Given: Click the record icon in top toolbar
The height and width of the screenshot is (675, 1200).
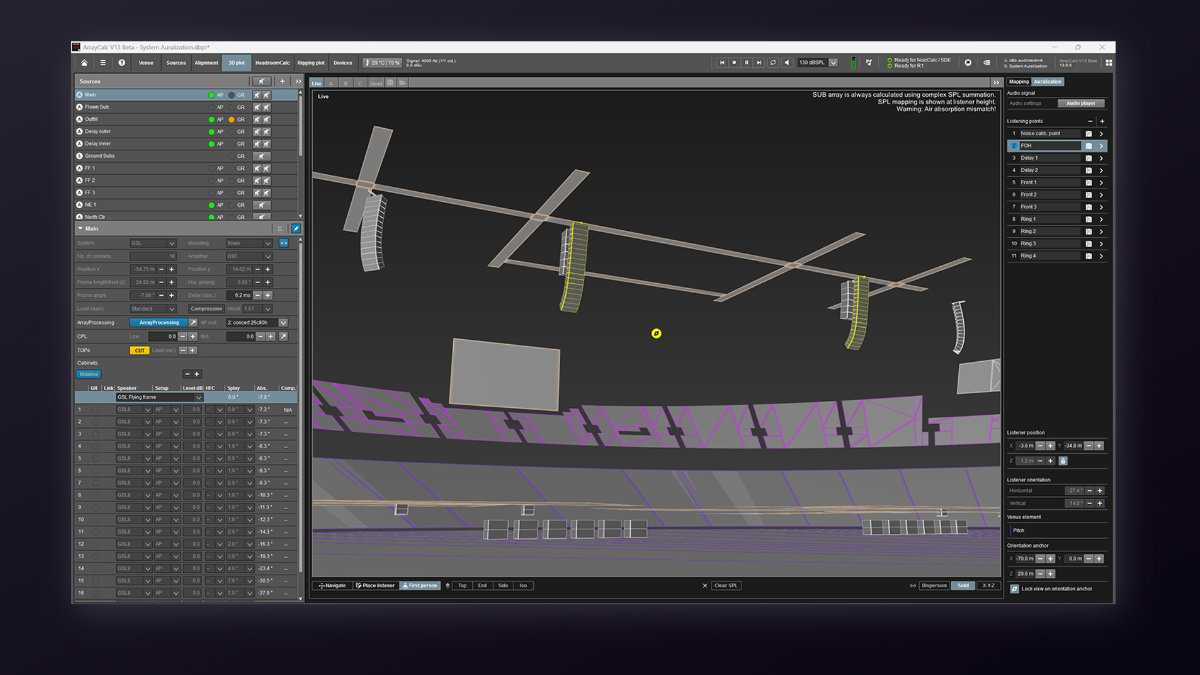Looking at the screenshot, I should click(x=967, y=62).
